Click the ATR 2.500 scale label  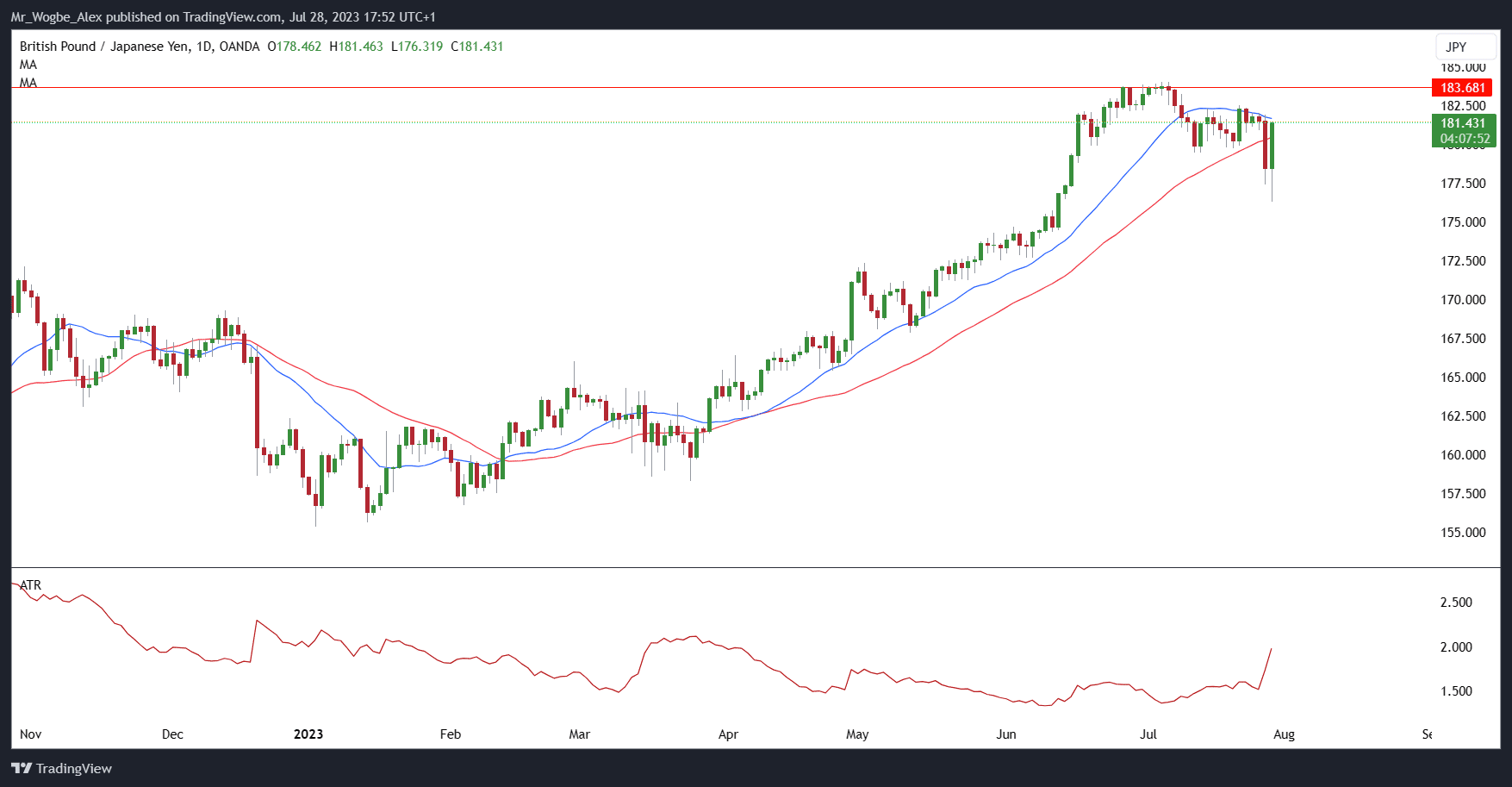click(x=1456, y=602)
